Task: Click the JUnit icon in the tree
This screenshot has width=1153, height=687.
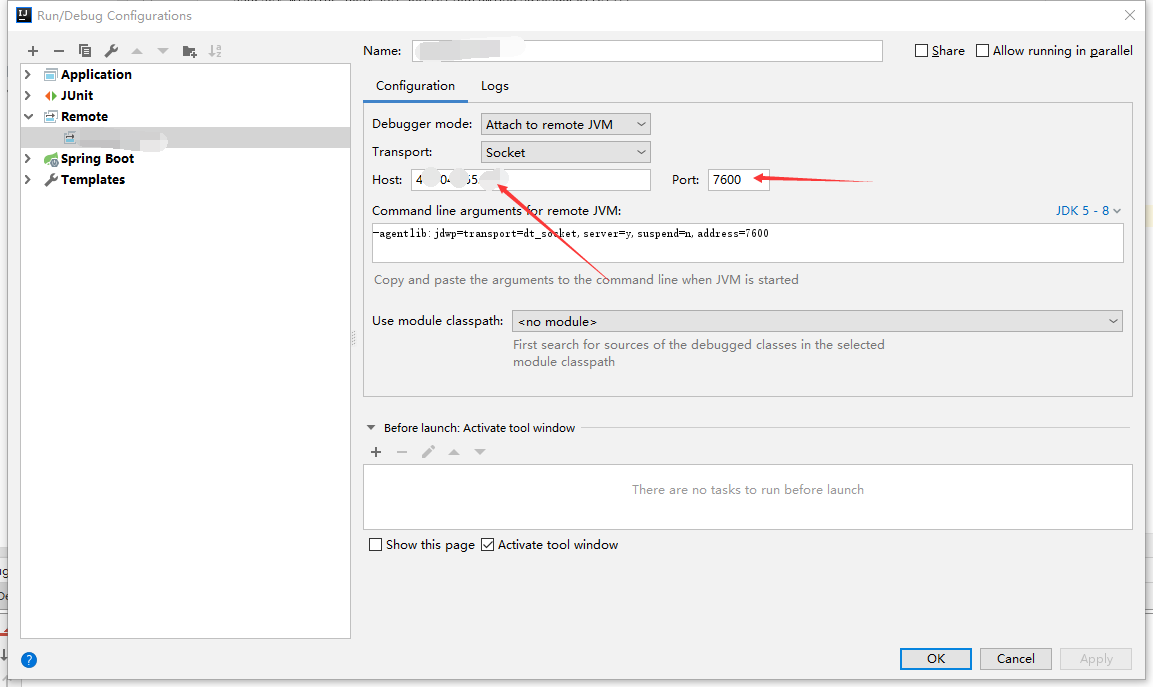Action: (x=51, y=96)
